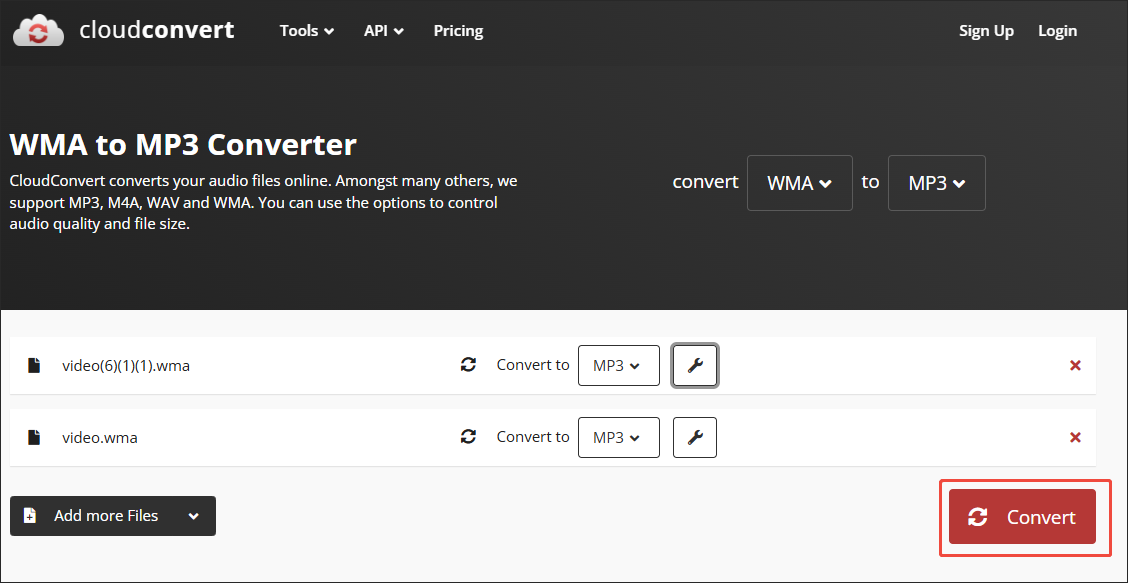Click the refresh icon beside video.wma
1128x583 pixels.
468,437
